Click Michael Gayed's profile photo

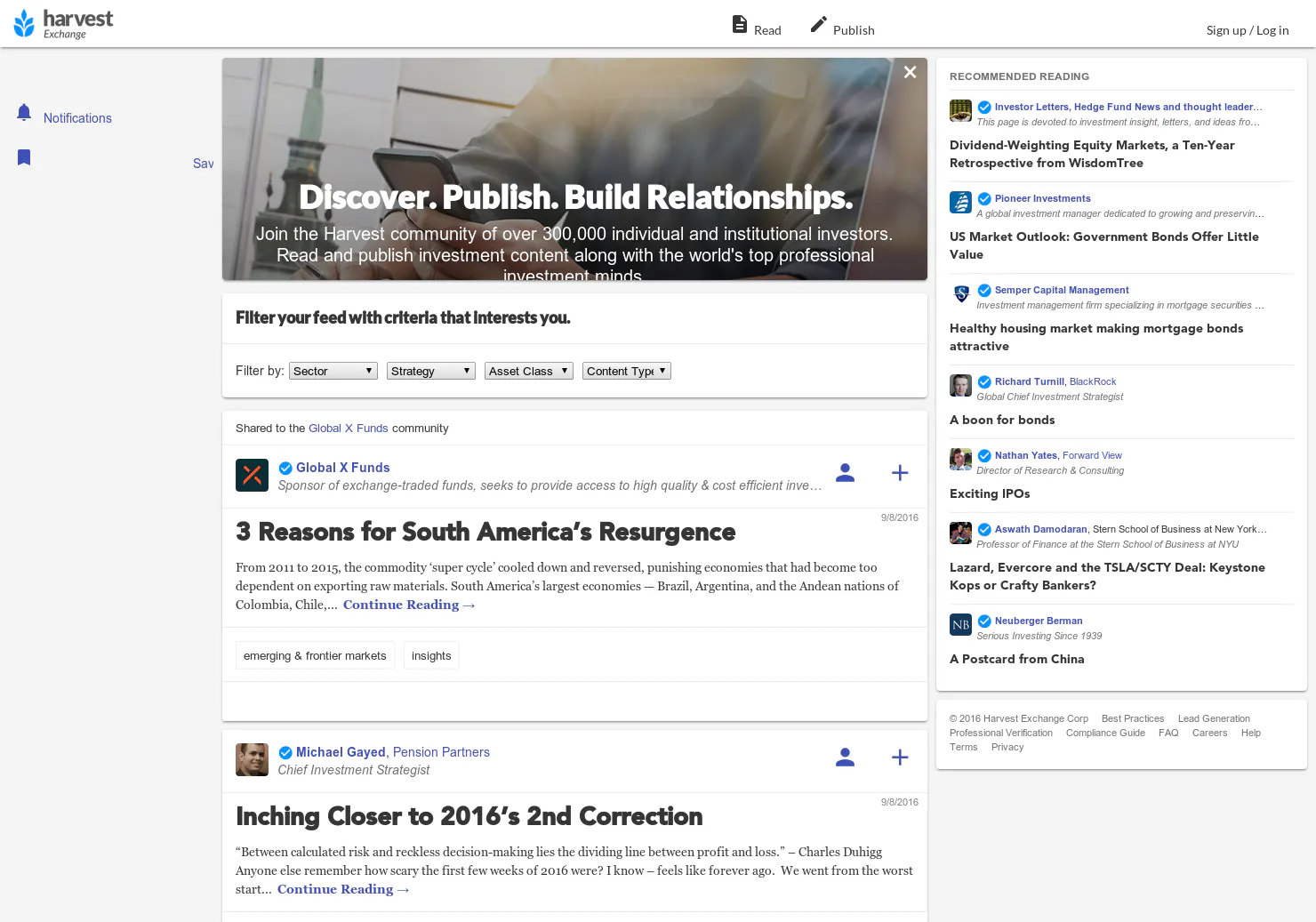tap(252, 759)
